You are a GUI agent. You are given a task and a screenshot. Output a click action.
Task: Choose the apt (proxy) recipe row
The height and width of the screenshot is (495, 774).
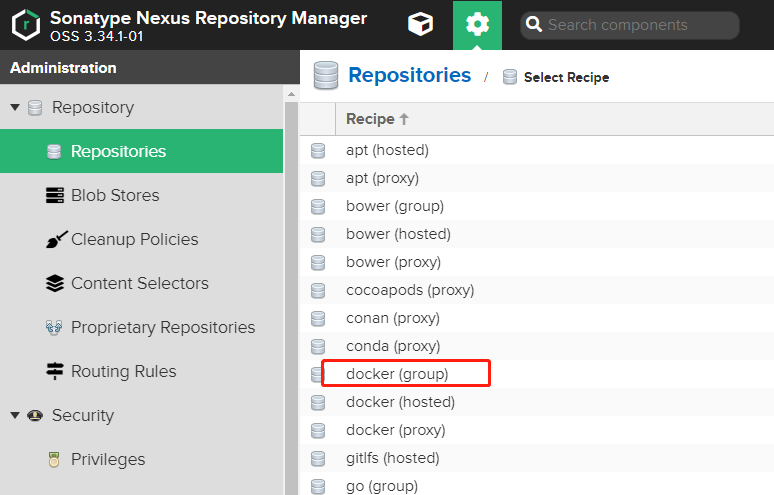(x=382, y=178)
